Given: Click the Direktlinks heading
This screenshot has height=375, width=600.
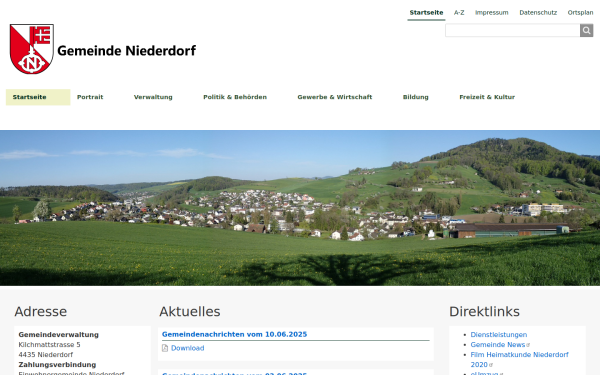Looking at the screenshot, I should (x=484, y=311).
